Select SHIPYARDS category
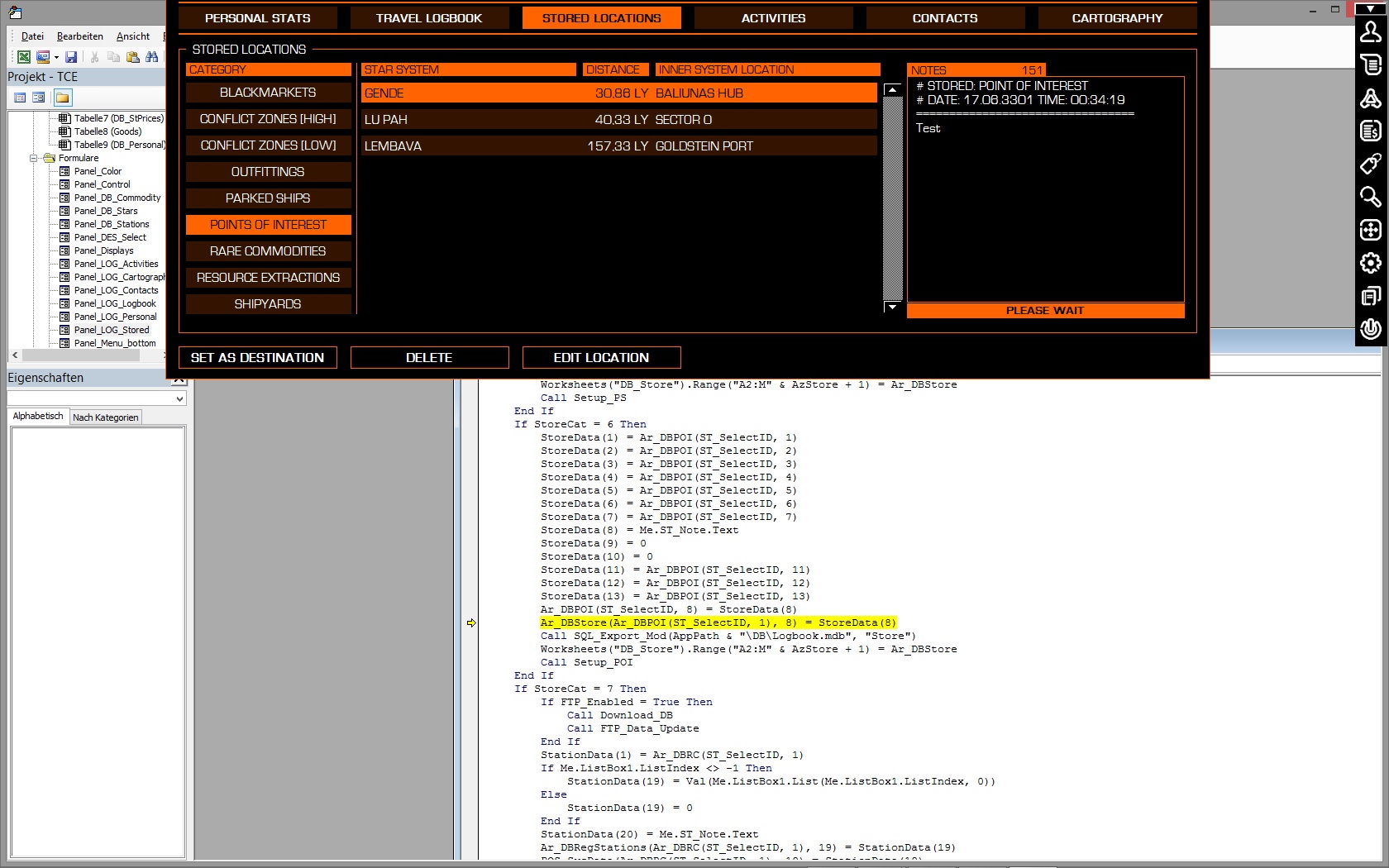 tap(268, 304)
